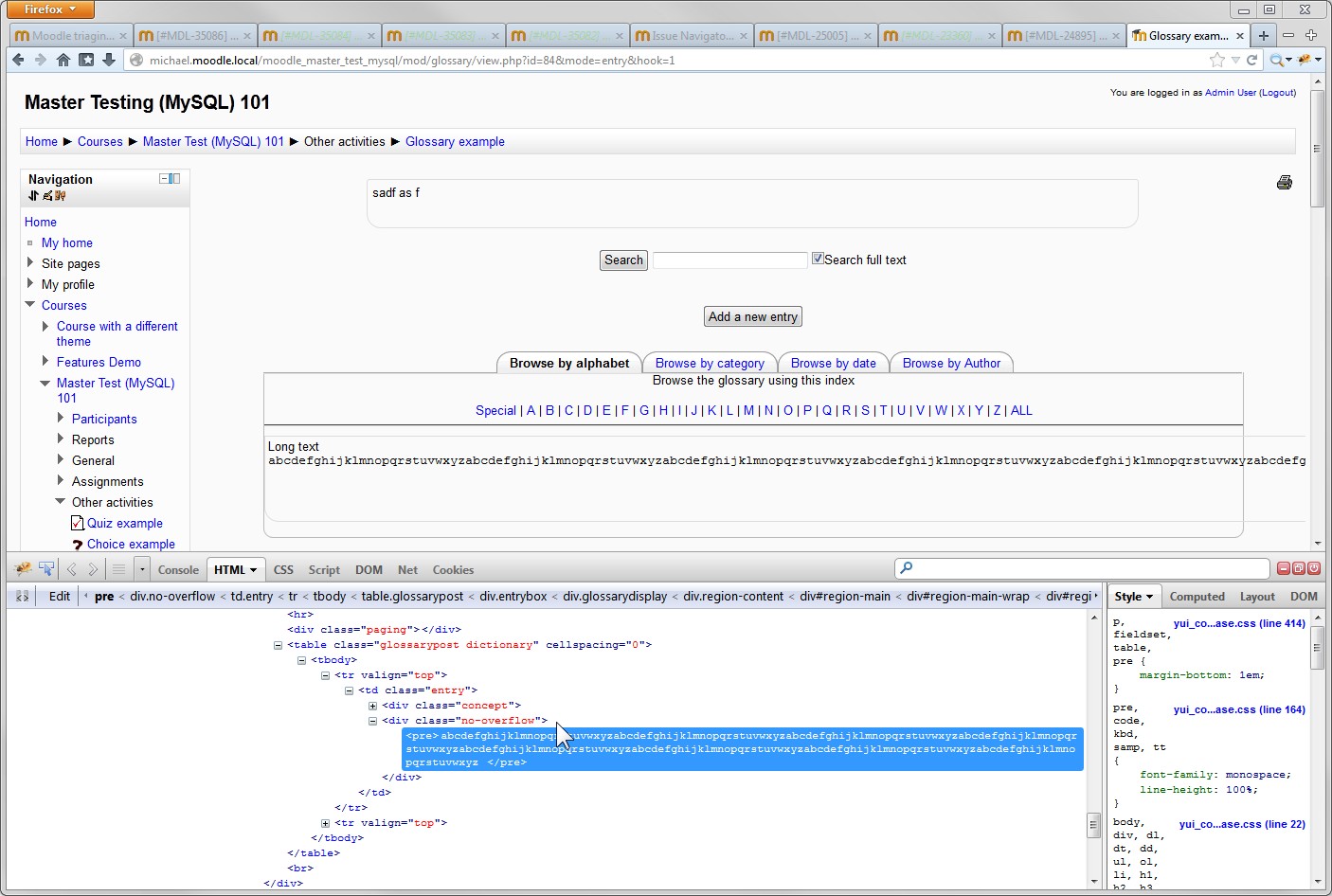The width and height of the screenshot is (1332, 896).
Task: Go to the browser Home page
Action: (x=63, y=60)
